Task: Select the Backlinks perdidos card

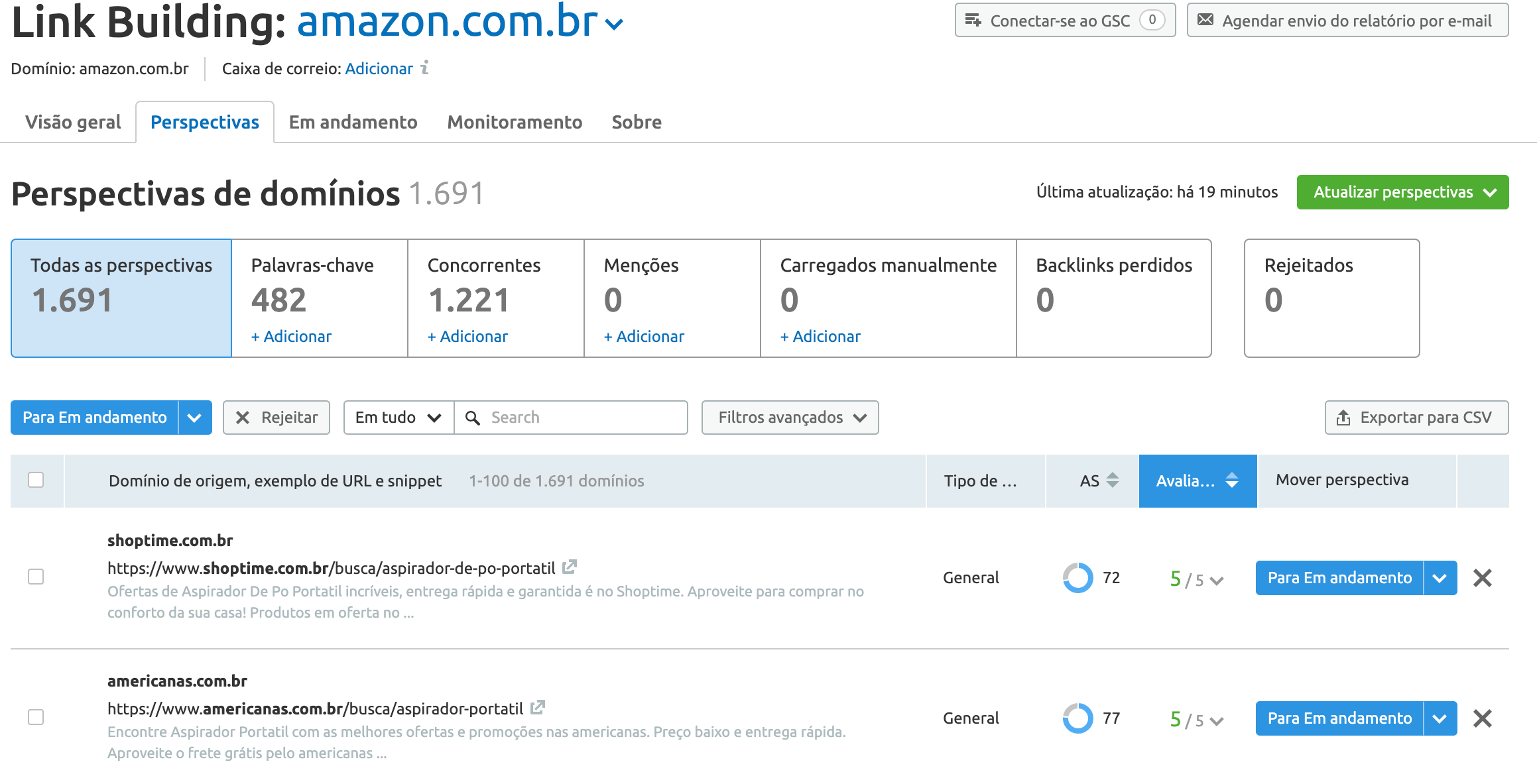Action: tap(1114, 298)
